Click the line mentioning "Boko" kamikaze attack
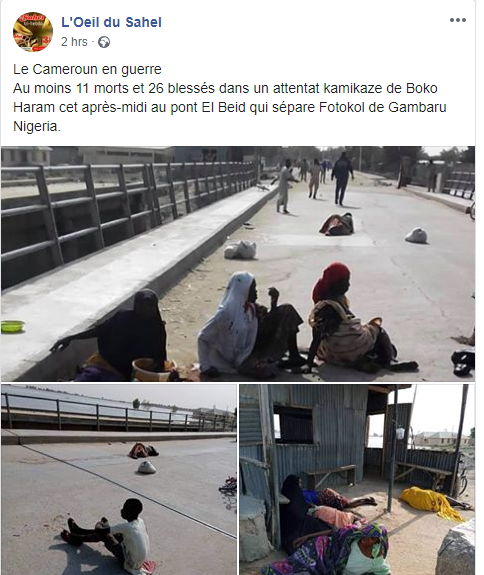484x575 pixels. (225, 88)
